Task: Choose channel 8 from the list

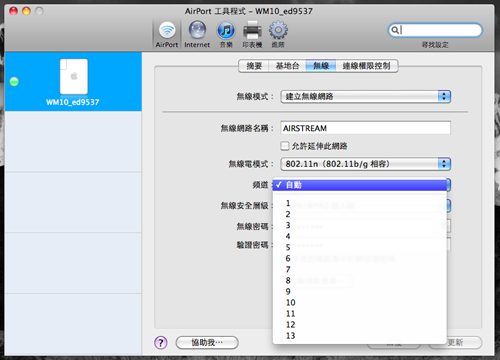Action: point(360,280)
